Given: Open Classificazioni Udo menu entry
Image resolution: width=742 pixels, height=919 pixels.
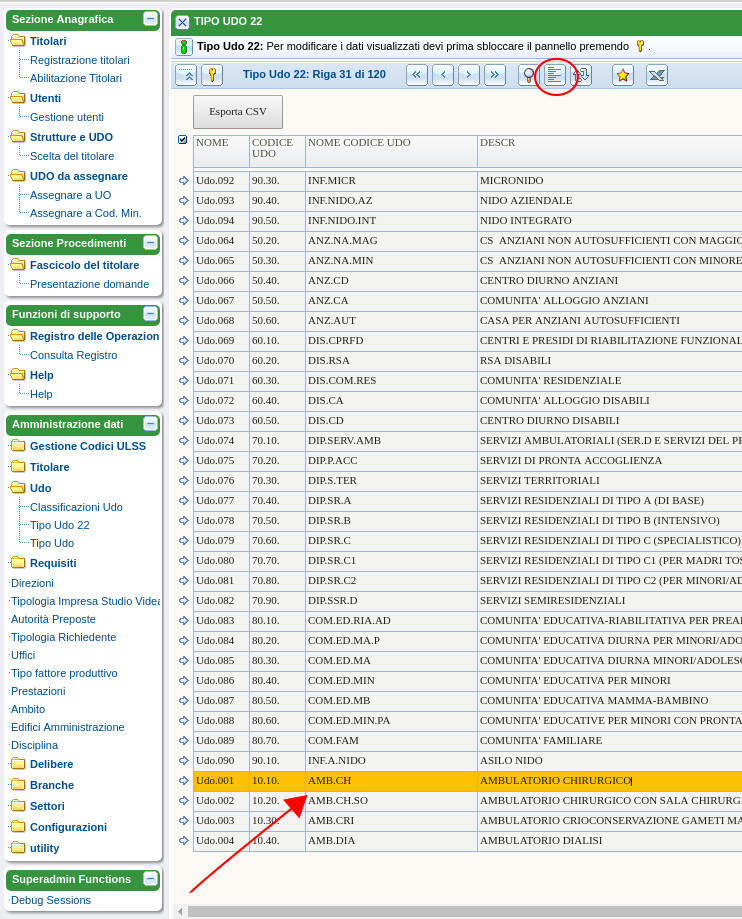Looking at the screenshot, I should tap(76, 507).
